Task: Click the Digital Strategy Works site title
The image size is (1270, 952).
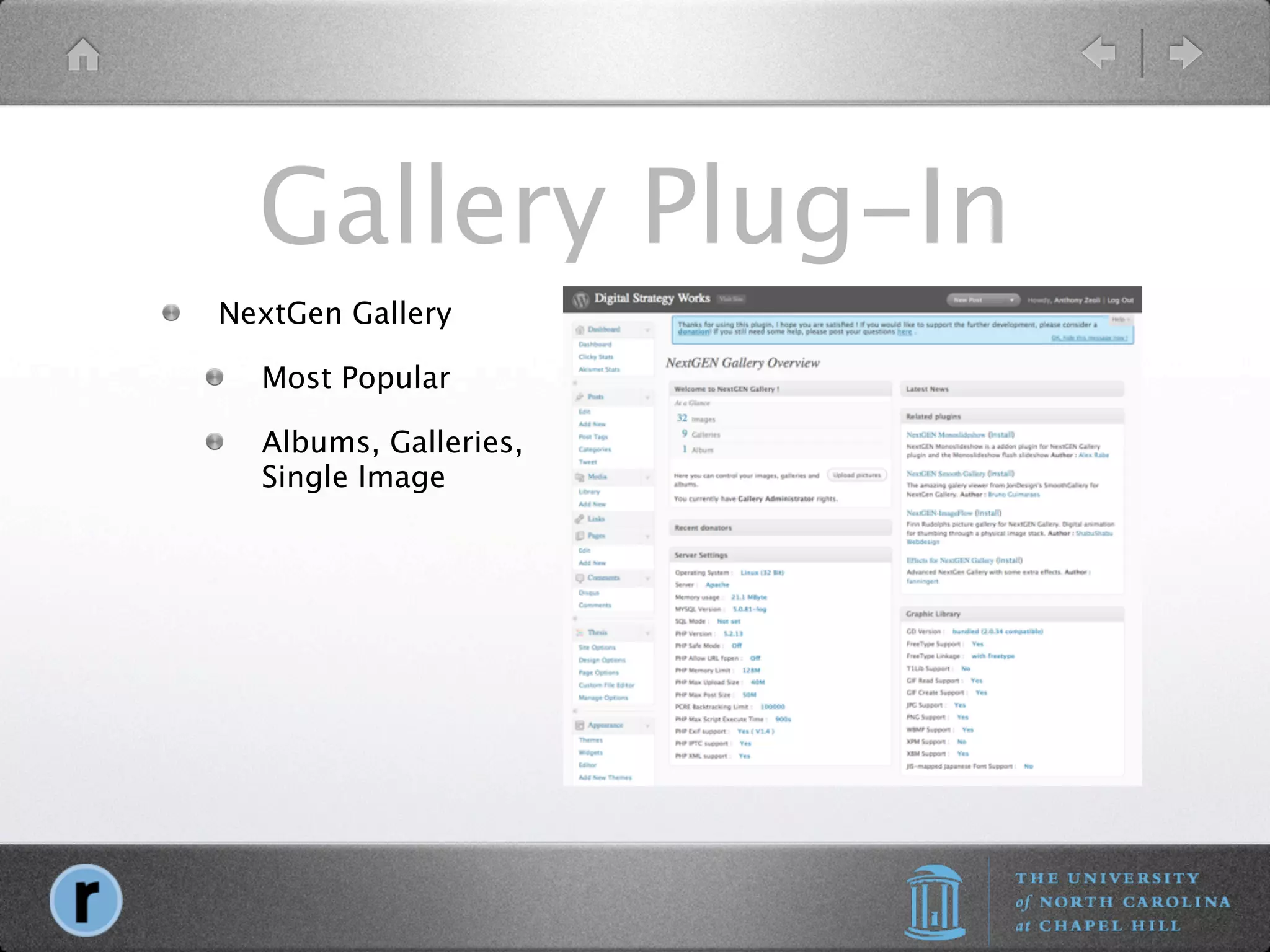Action: point(652,298)
